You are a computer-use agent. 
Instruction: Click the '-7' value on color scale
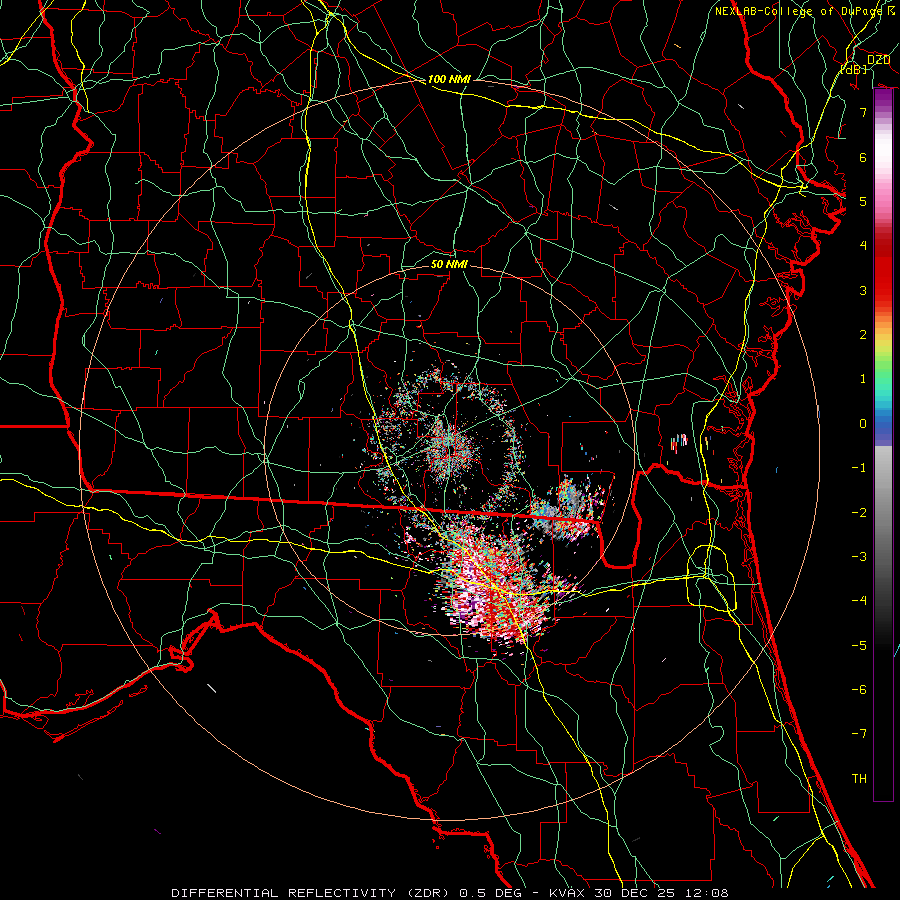[x=859, y=734]
